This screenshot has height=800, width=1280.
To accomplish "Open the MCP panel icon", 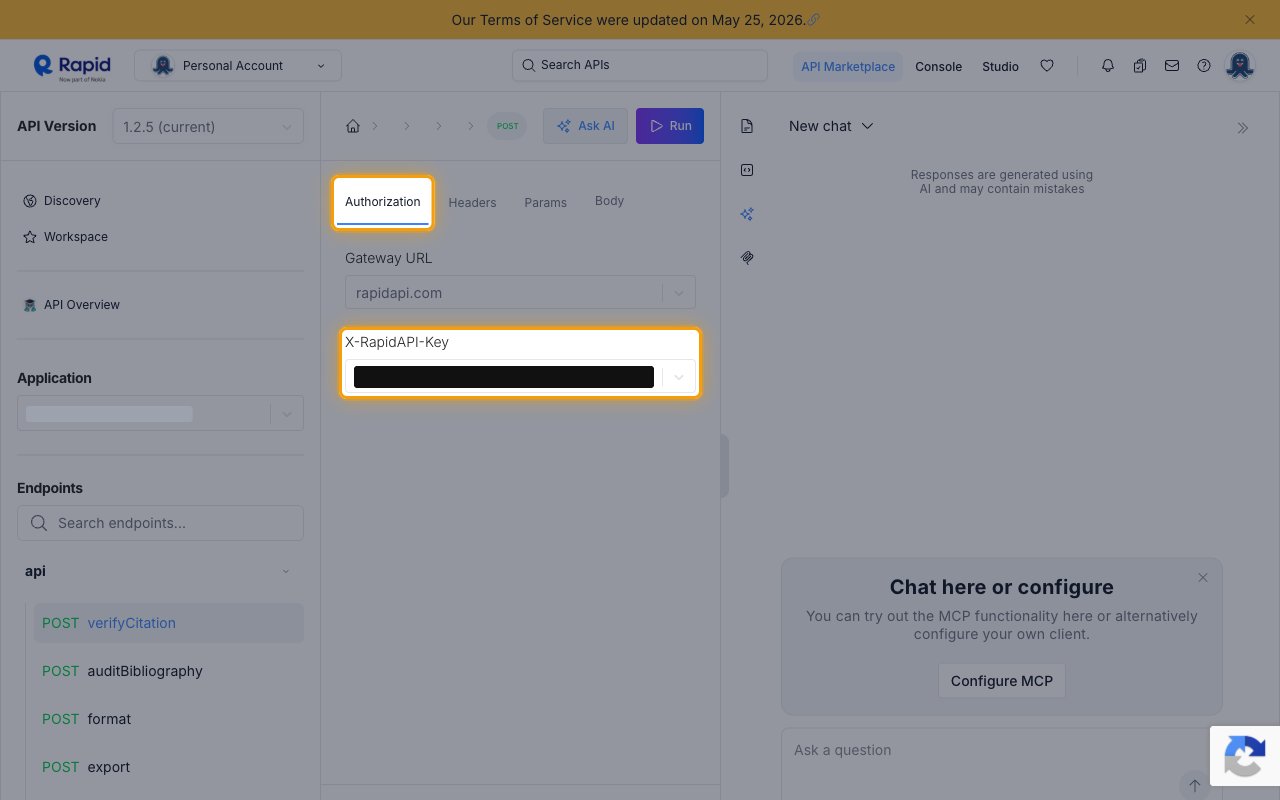I will point(747,258).
